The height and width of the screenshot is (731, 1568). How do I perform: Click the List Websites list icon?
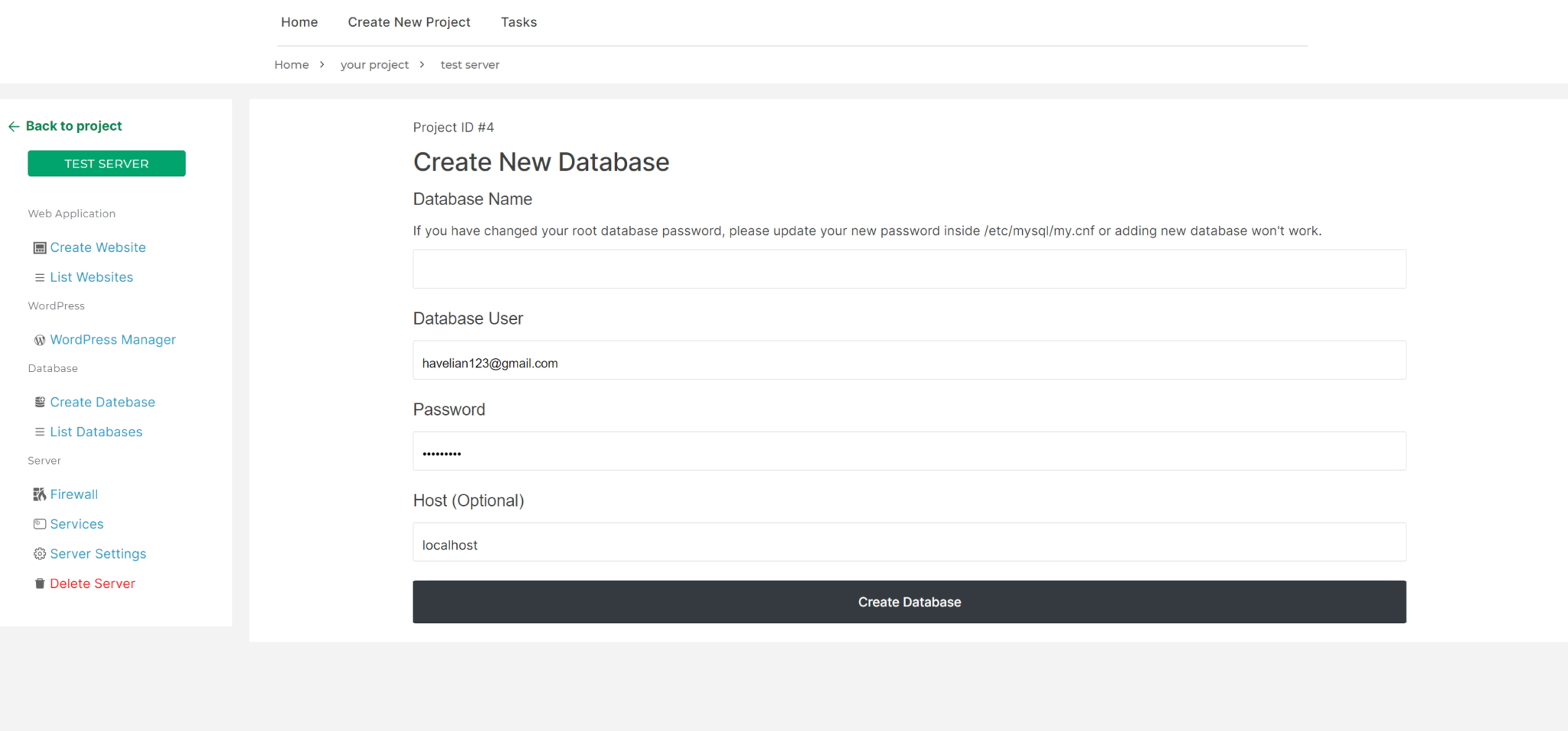pyautogui.click(x=39, y=276)
